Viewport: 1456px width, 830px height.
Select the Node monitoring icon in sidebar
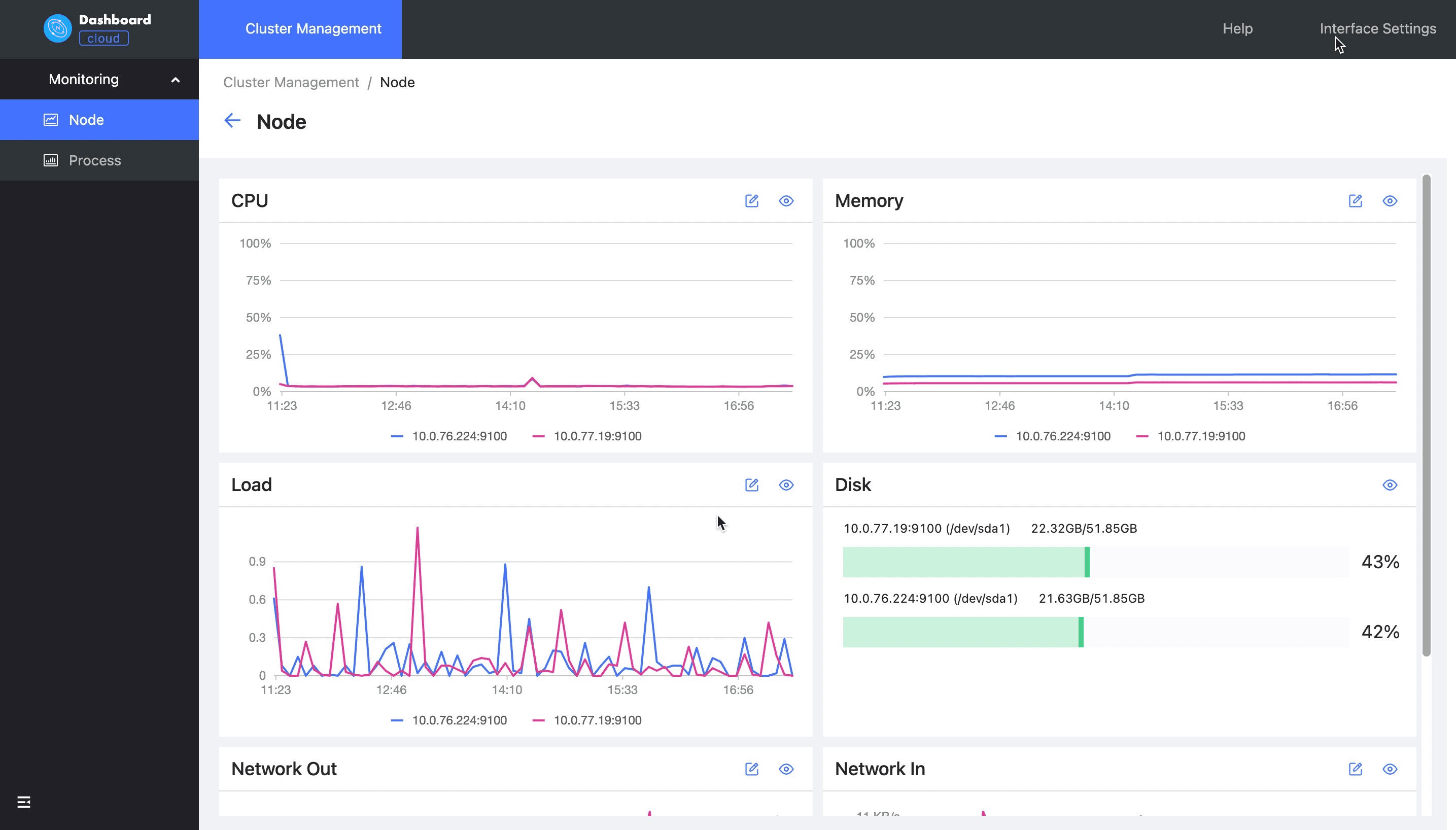[x=51, y=119]
